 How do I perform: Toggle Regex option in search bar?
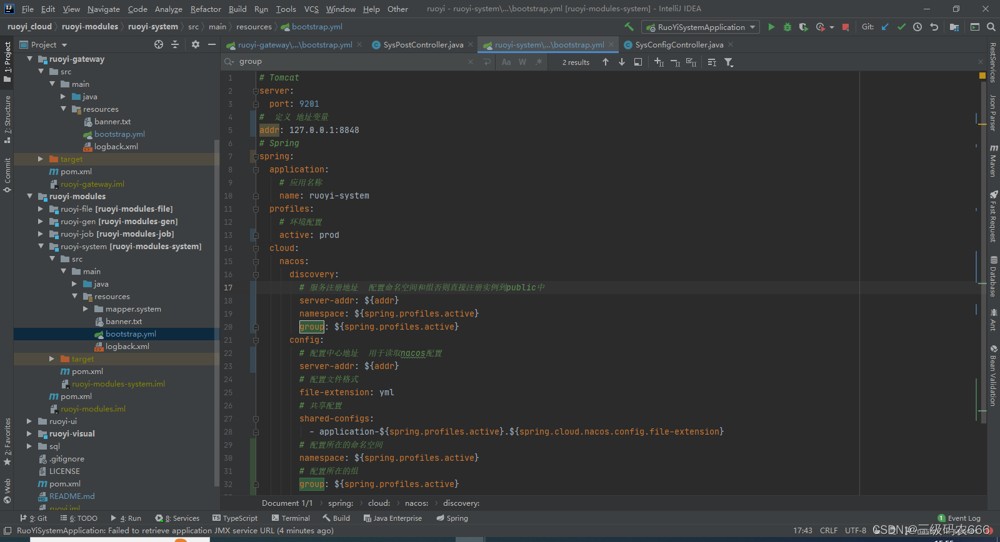click(x=539, y=62)
